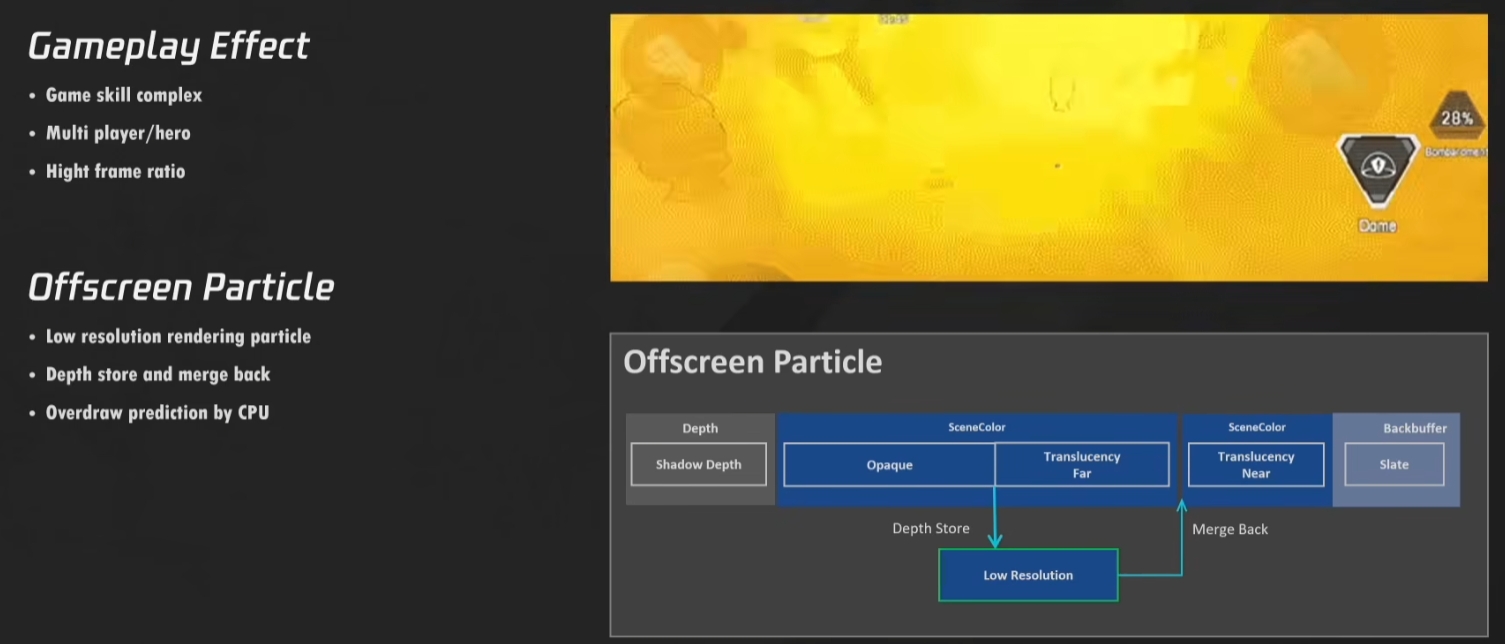Image resolution: width=1505 pixels, height=644 pixels.
Task: Click the green-outlined Low Resolution box
Action: coord(1028,575)
